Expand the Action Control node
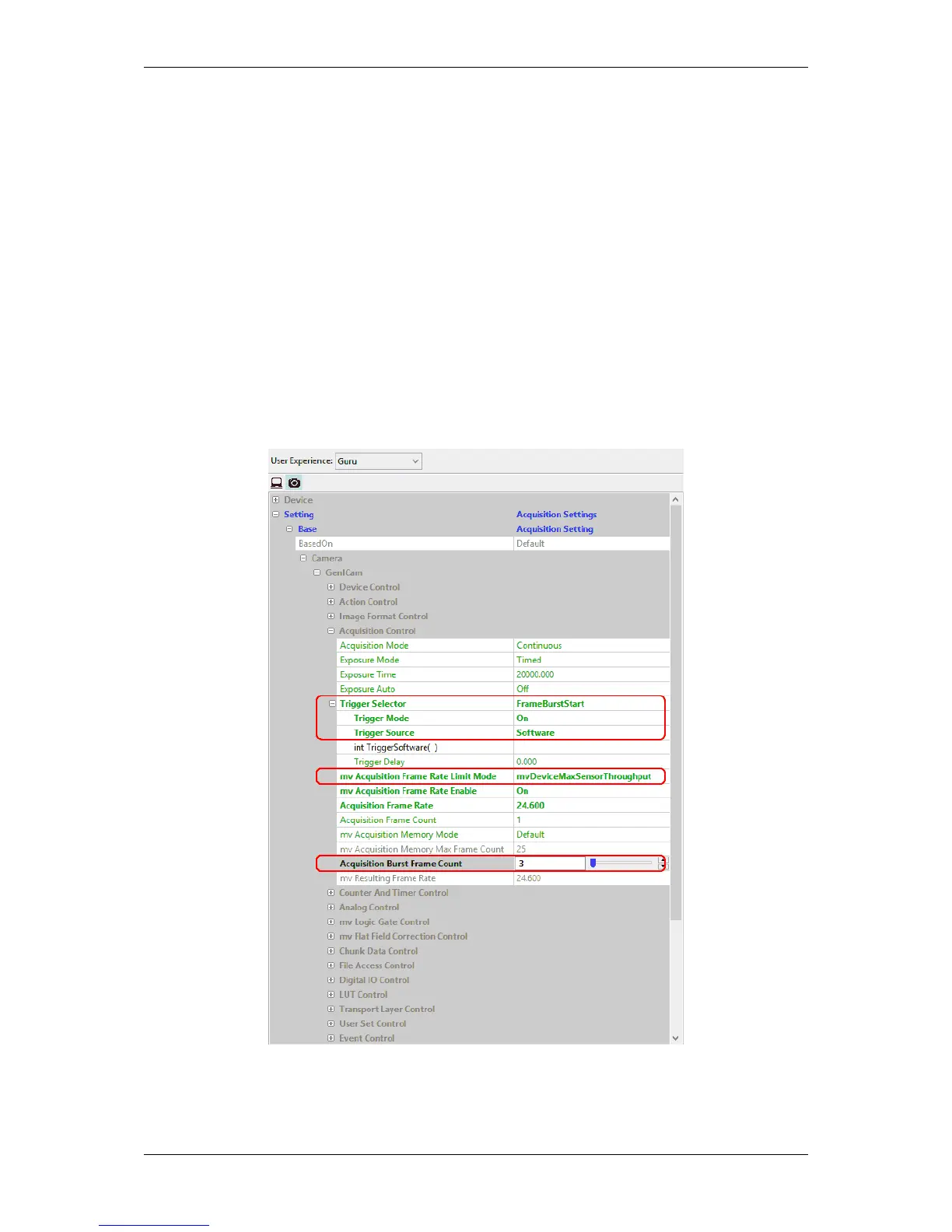 (x=331, y=602)
